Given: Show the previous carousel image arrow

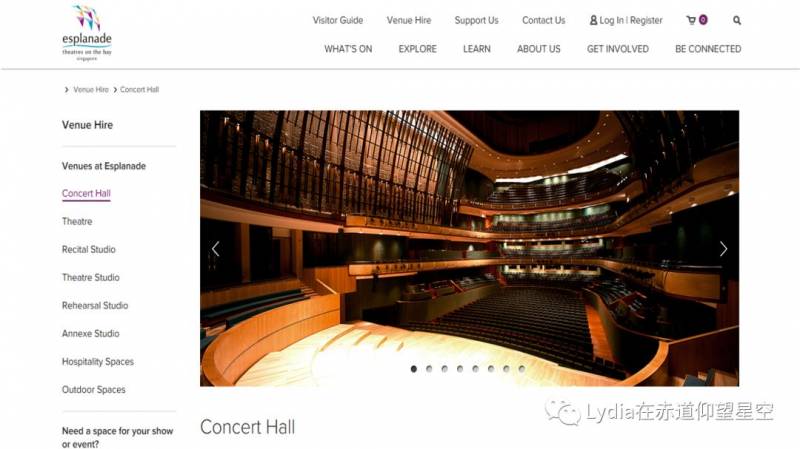Looking at the screenshot, I should pyautogui.click(x=216, y=249).
